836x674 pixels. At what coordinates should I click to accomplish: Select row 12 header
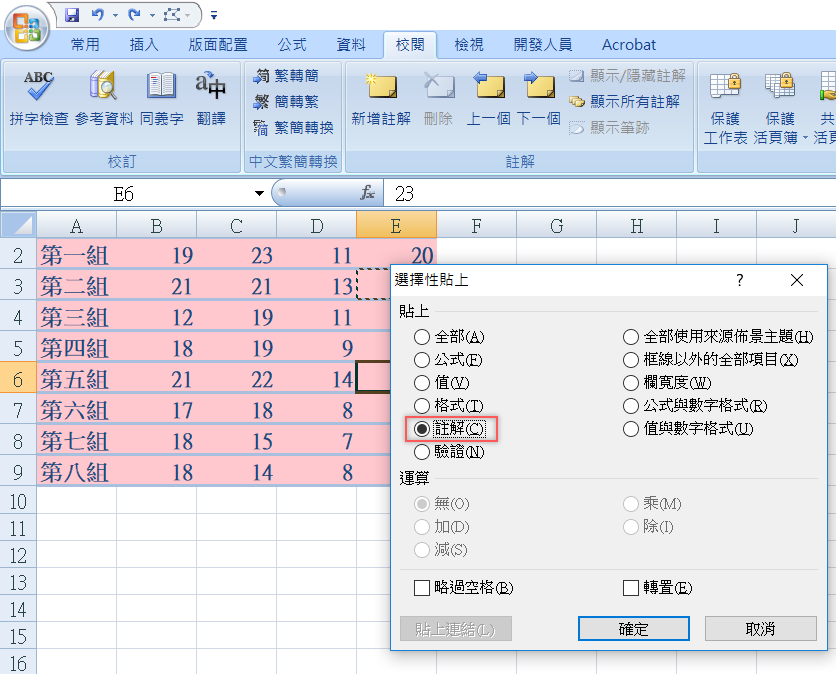pos(18,556)
